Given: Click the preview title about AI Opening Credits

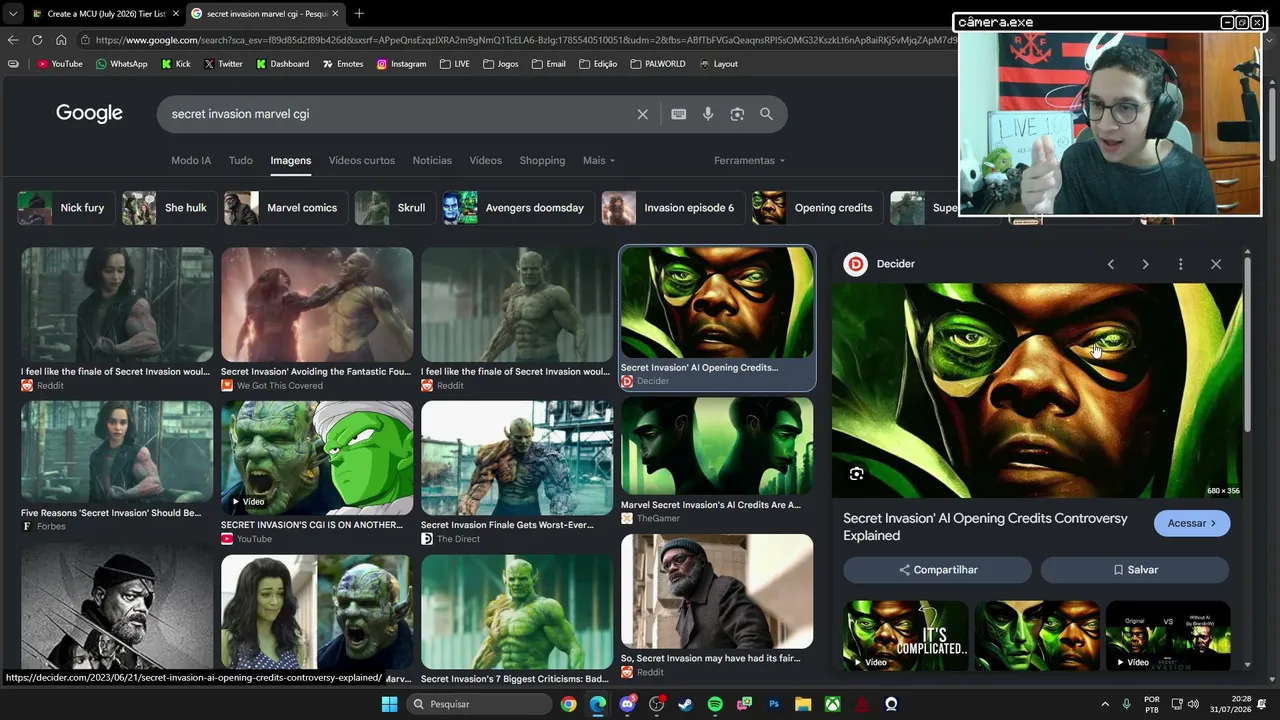Looking at the screenshot, I should pyautogui.click(x=985, y=527).
